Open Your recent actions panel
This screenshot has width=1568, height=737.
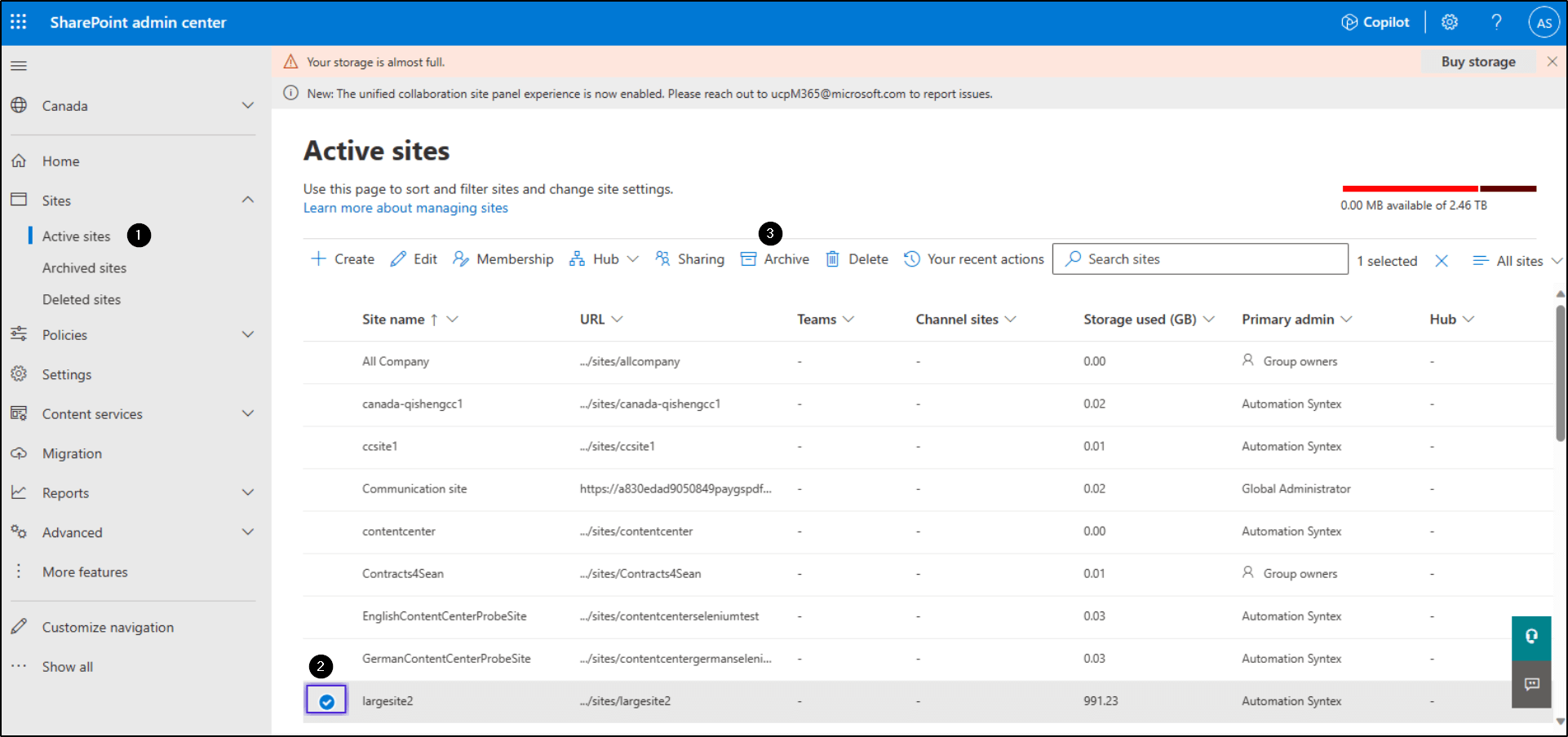click(x=974, y=258)
